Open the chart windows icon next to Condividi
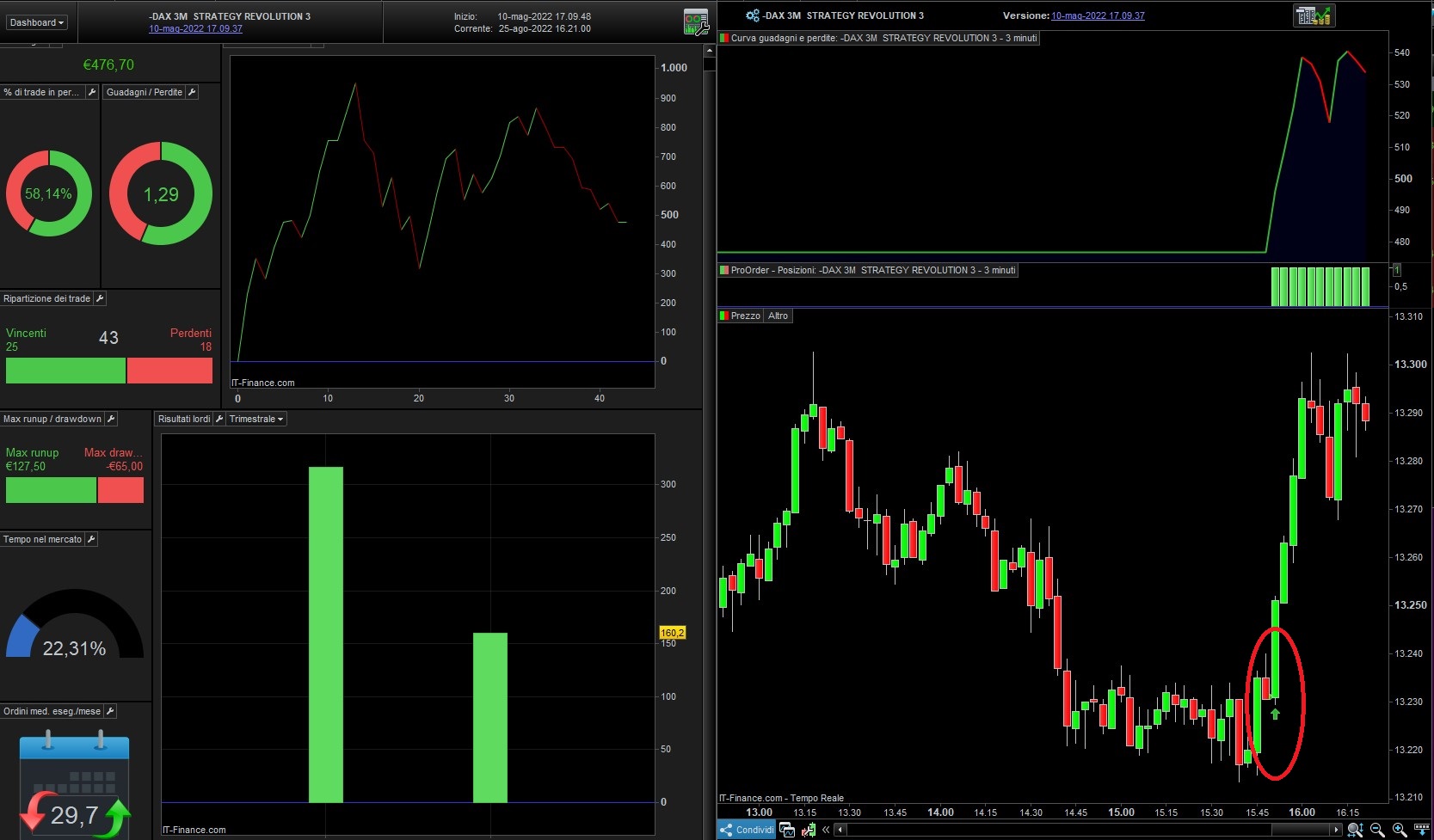This screenshot has height=840, width=1434. point(787,830)
